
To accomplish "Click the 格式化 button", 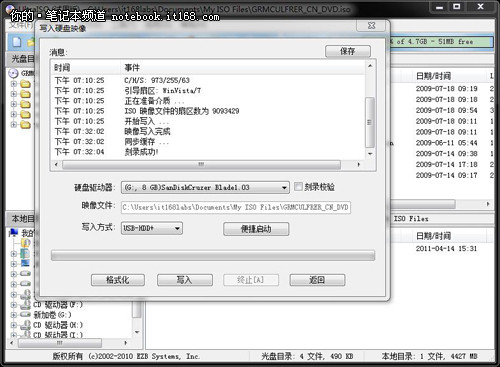I will tap(118, 280).
